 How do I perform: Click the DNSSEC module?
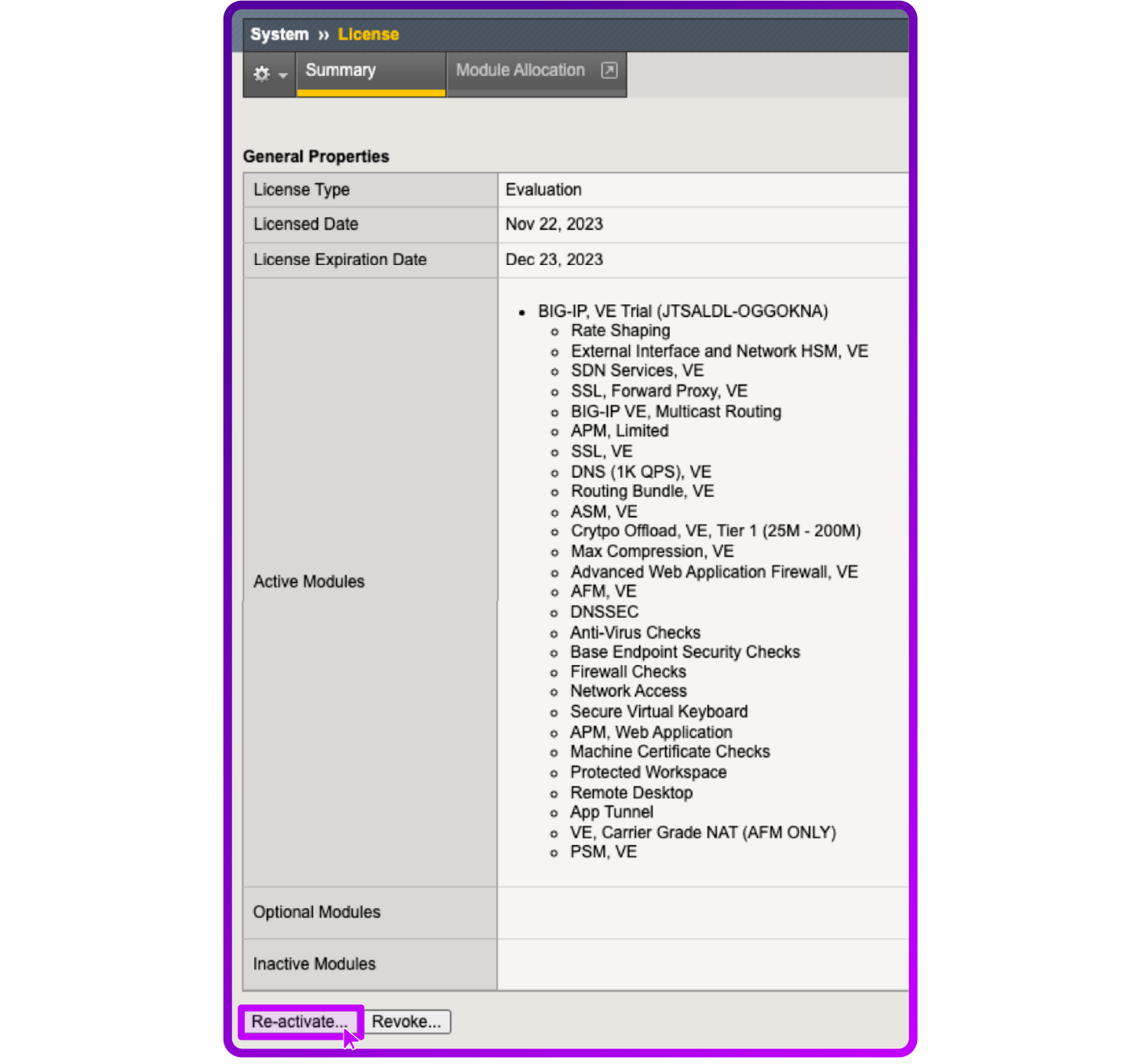tap(604, 612)
